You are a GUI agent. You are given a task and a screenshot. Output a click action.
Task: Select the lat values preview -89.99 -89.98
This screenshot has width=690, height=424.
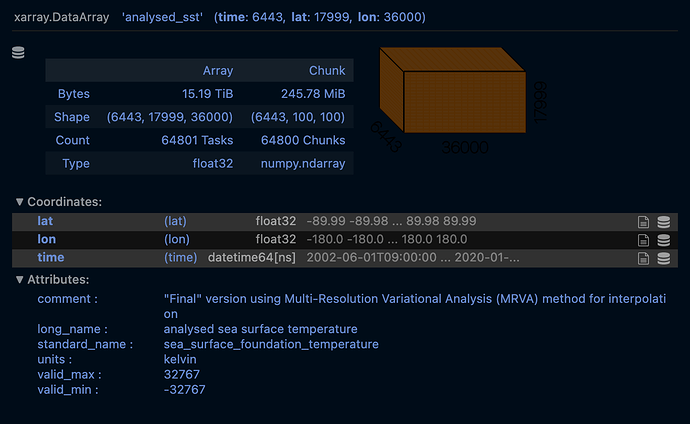(x=348, y=221)
